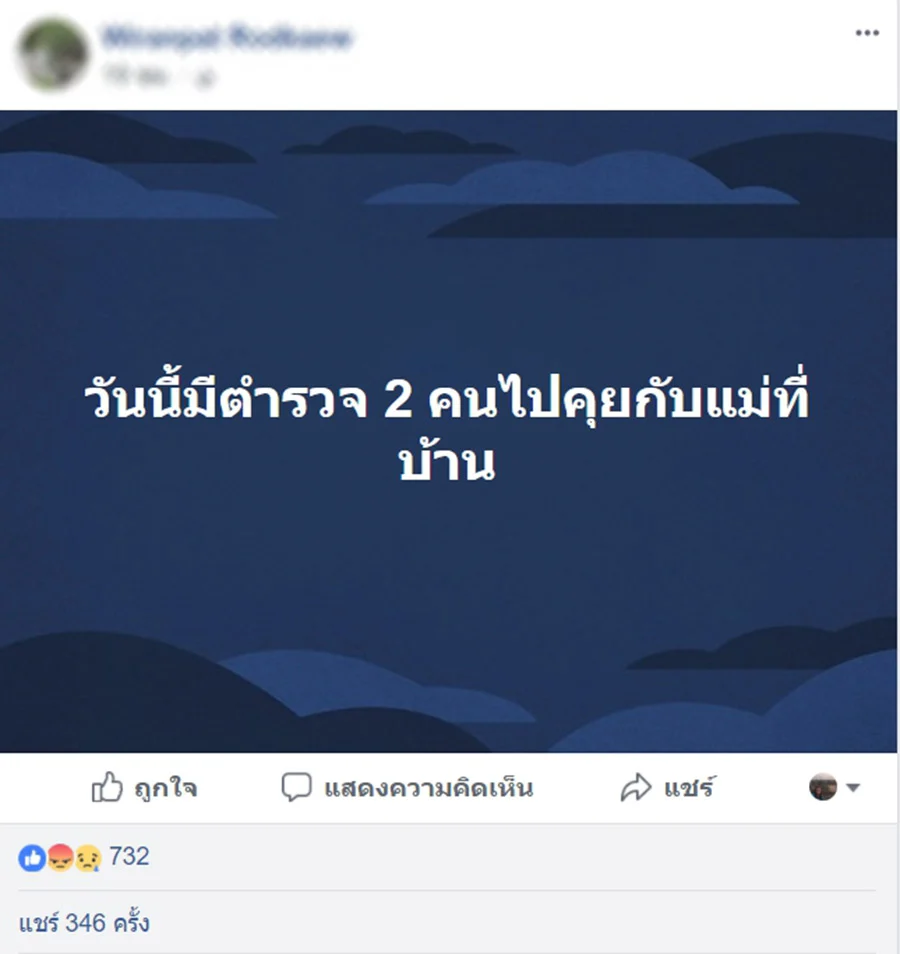Expand the post-as identity dropdown arrow
The image size is (900, 954).
tap(853, 788)
